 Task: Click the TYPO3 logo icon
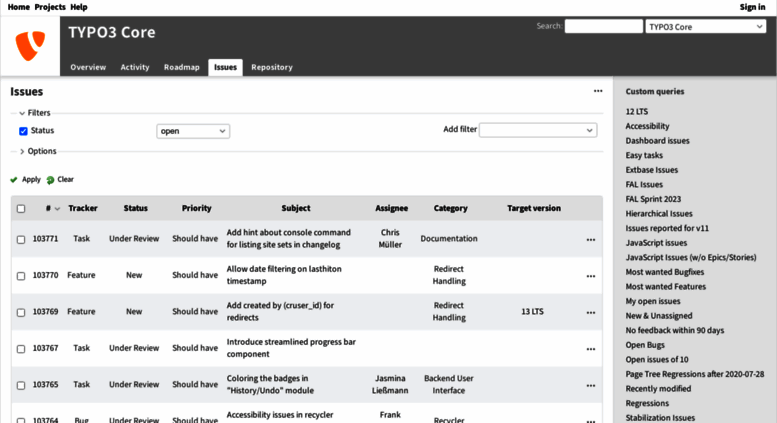(30, 46)
